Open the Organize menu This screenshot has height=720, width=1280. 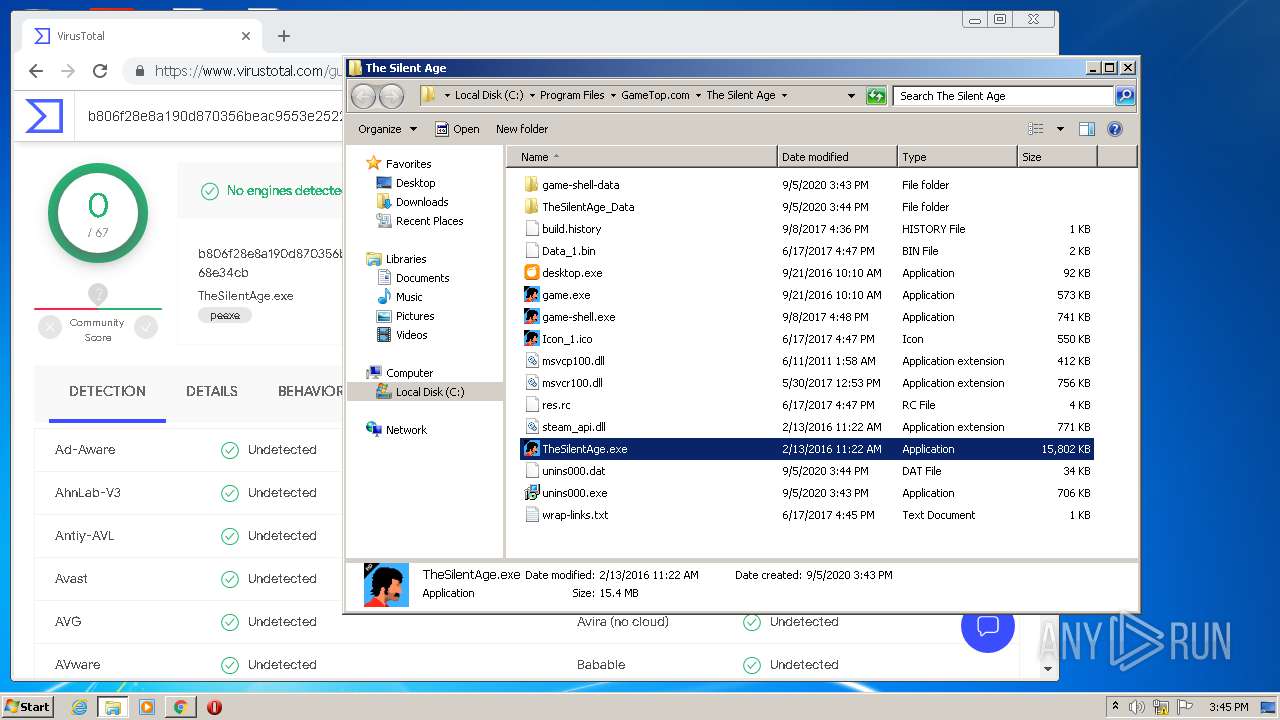[387, 129]
